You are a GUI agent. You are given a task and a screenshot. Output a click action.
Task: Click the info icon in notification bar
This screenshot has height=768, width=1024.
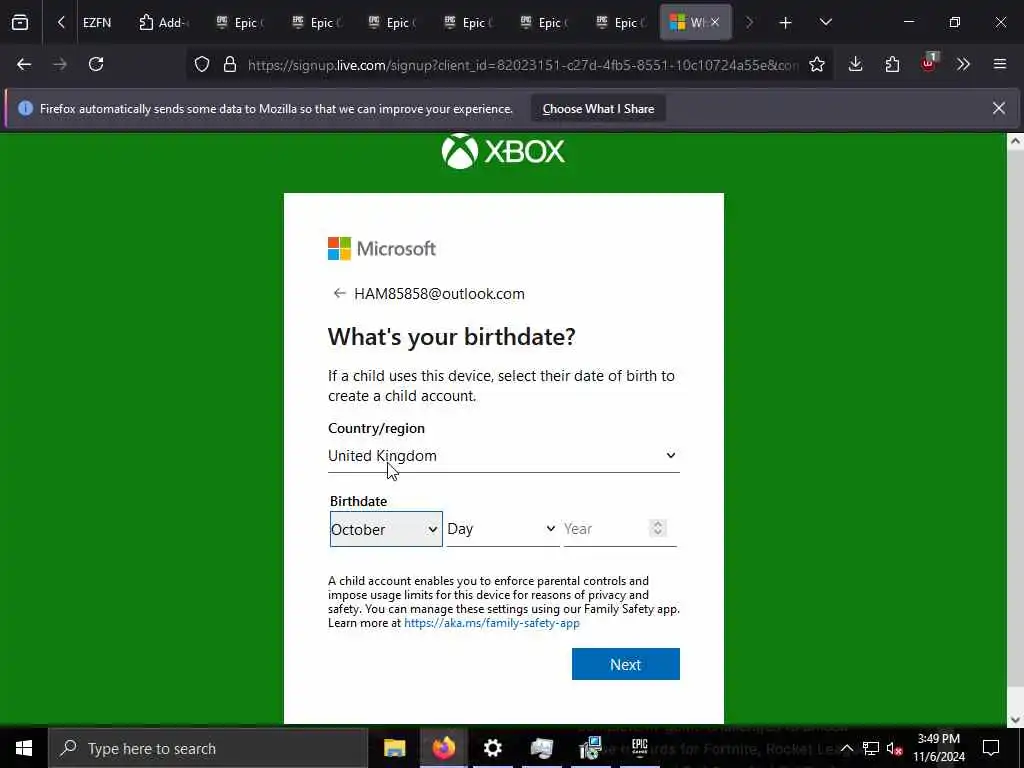25,108
